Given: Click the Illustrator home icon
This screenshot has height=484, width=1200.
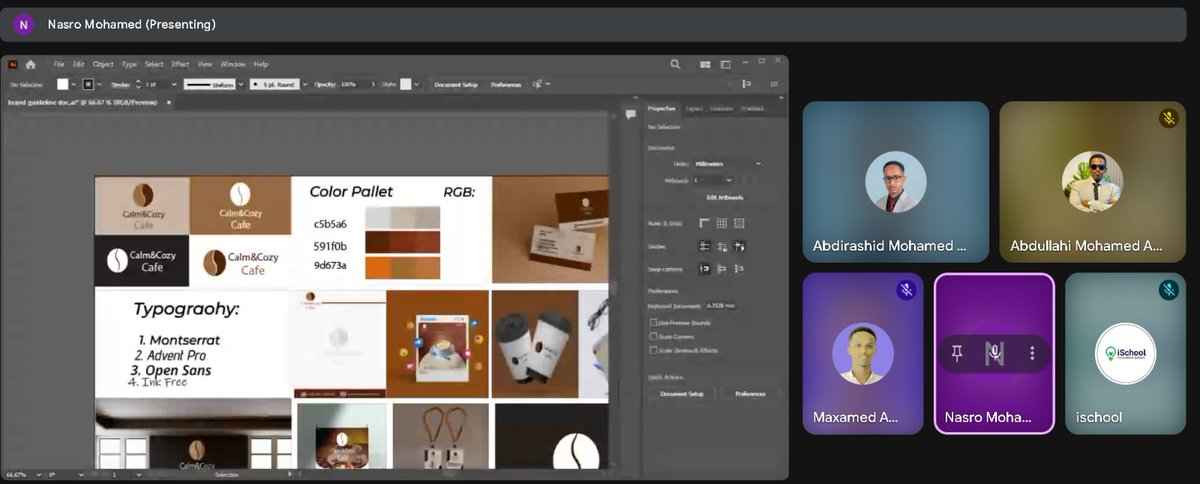Looking at the screenshot, I should 31,64.
